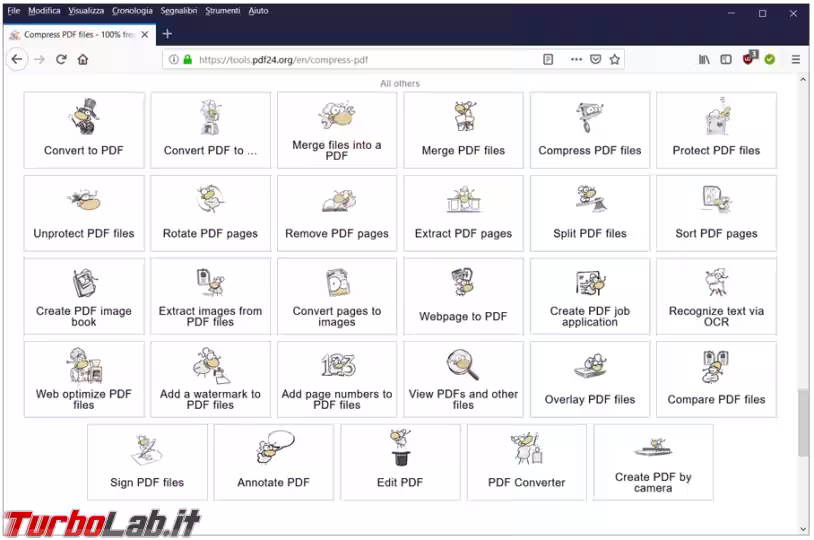Image resolution: width=814 pixels, height=540 pixels.
Task: Open the Convert PDF to ... tool
Action: (x=210, y=130)
